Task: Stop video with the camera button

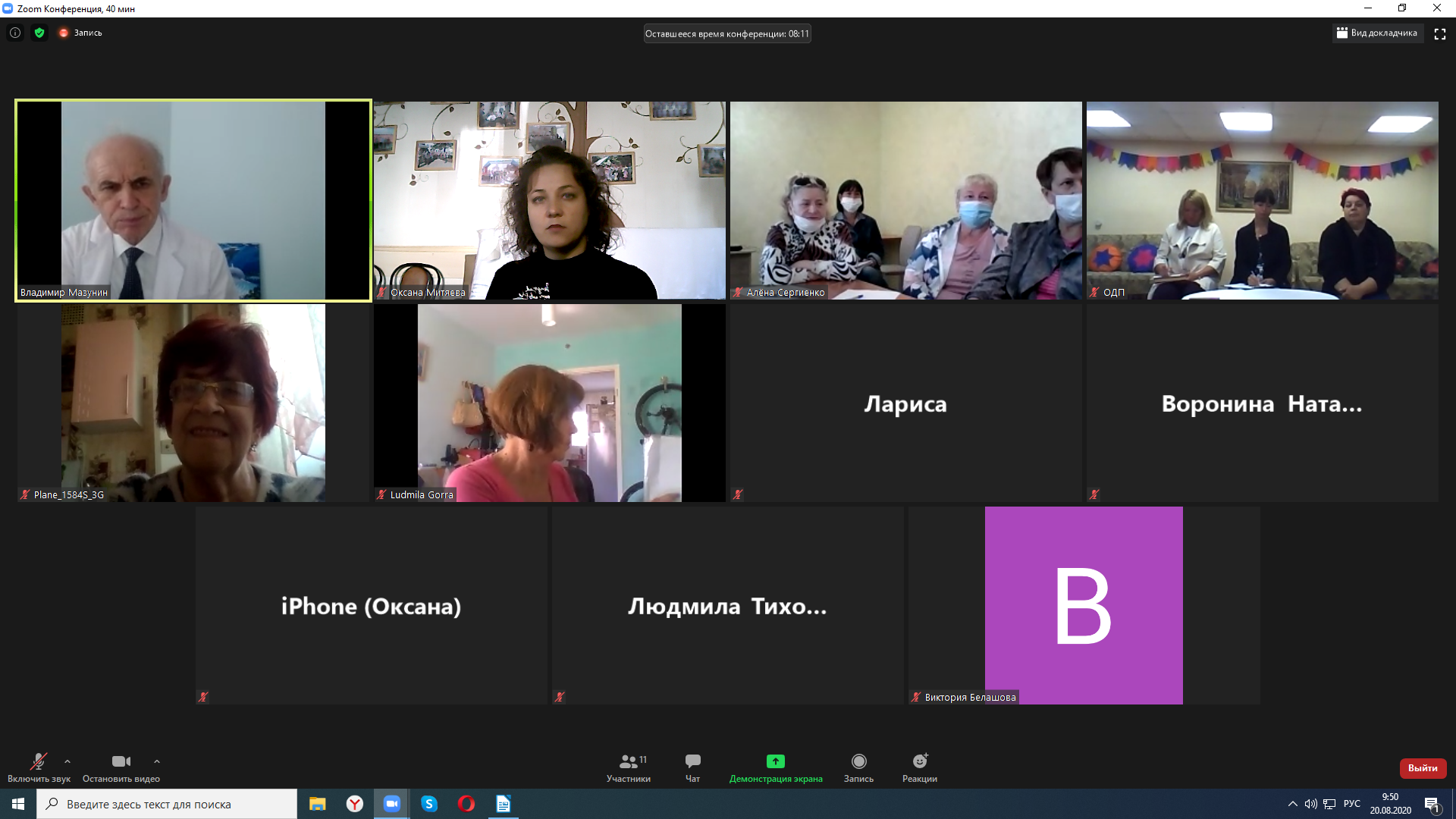Action: tap(121, 761)
